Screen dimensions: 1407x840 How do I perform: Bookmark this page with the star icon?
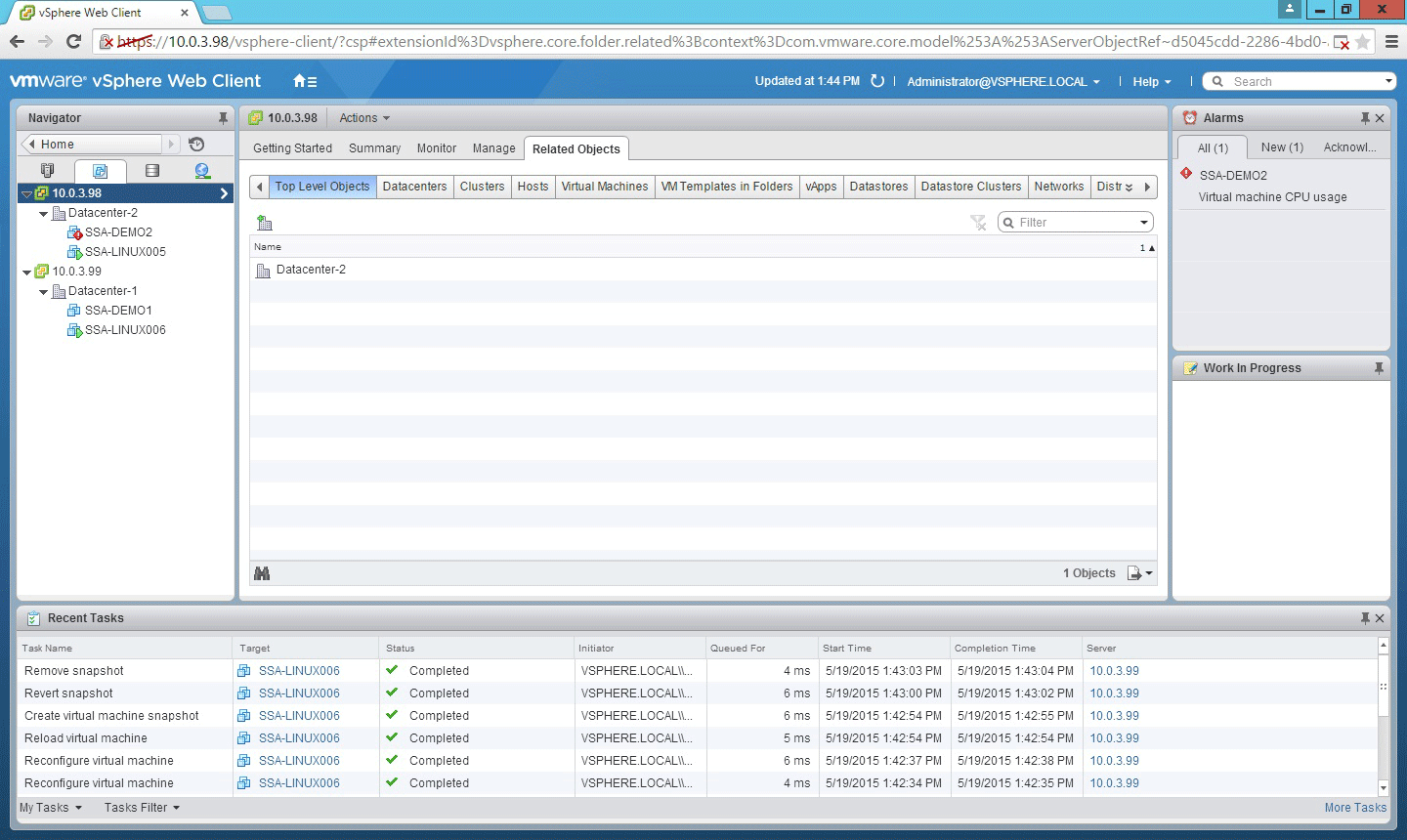point(1362,42)
